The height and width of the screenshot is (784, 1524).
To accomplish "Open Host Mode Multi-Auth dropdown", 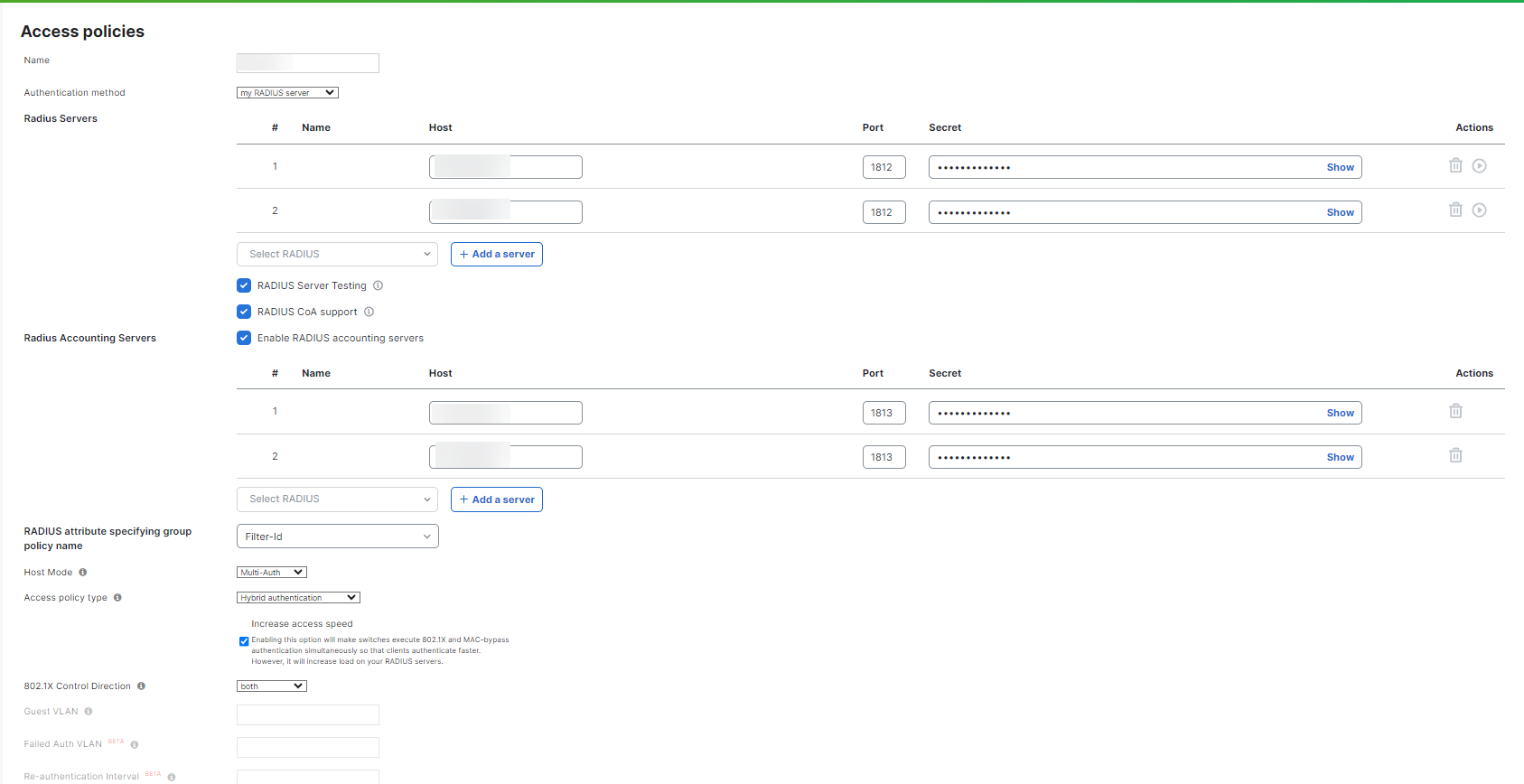I will (272, 572).
